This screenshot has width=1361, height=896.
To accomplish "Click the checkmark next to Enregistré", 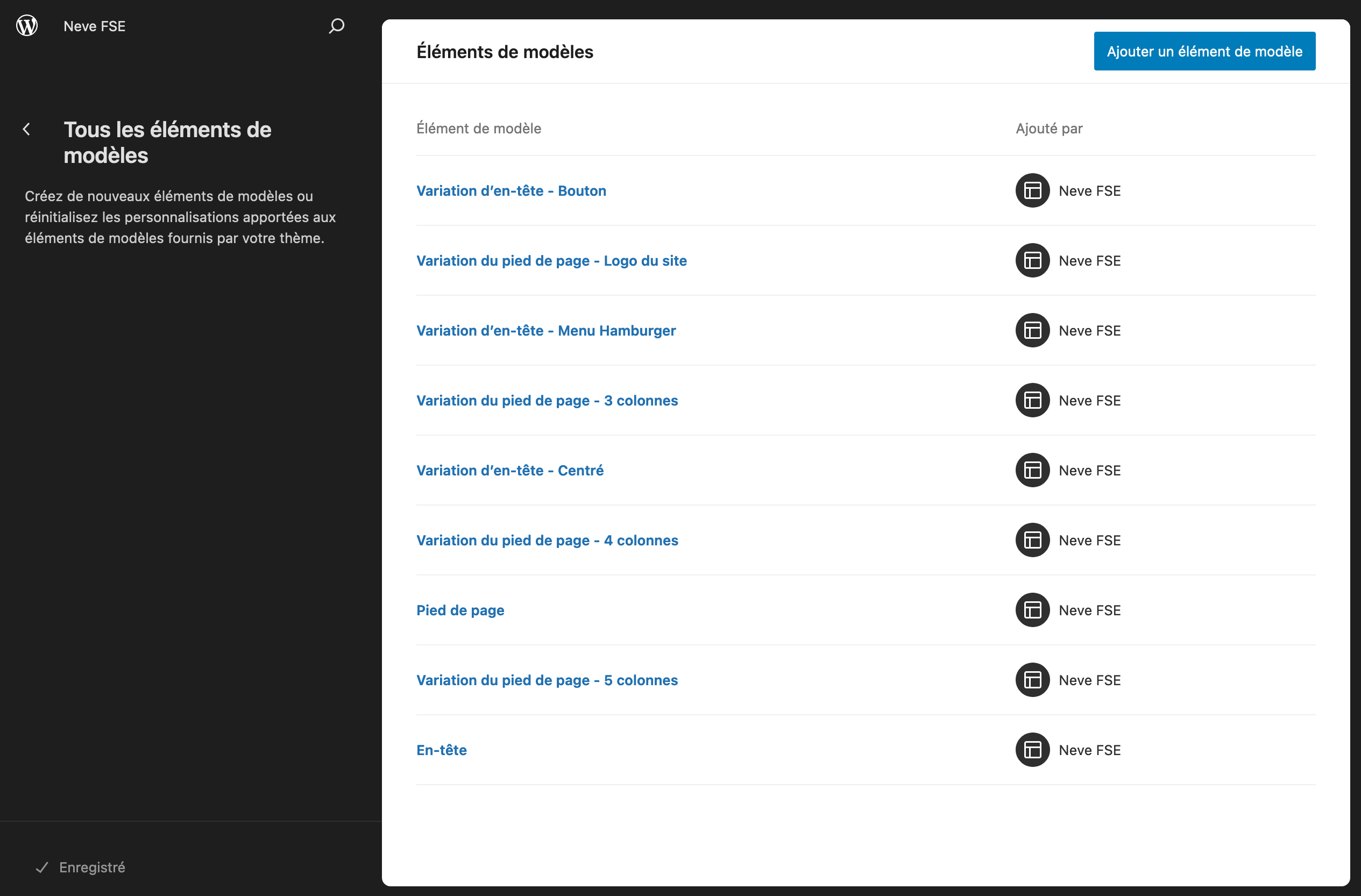I will [x=42, y=867].
